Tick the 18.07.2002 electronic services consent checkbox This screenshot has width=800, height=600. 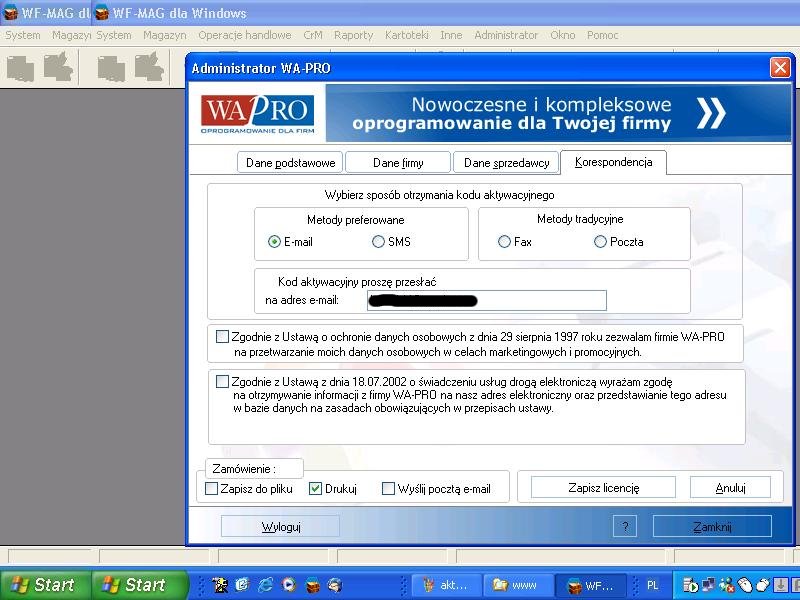tap(222, 382)
